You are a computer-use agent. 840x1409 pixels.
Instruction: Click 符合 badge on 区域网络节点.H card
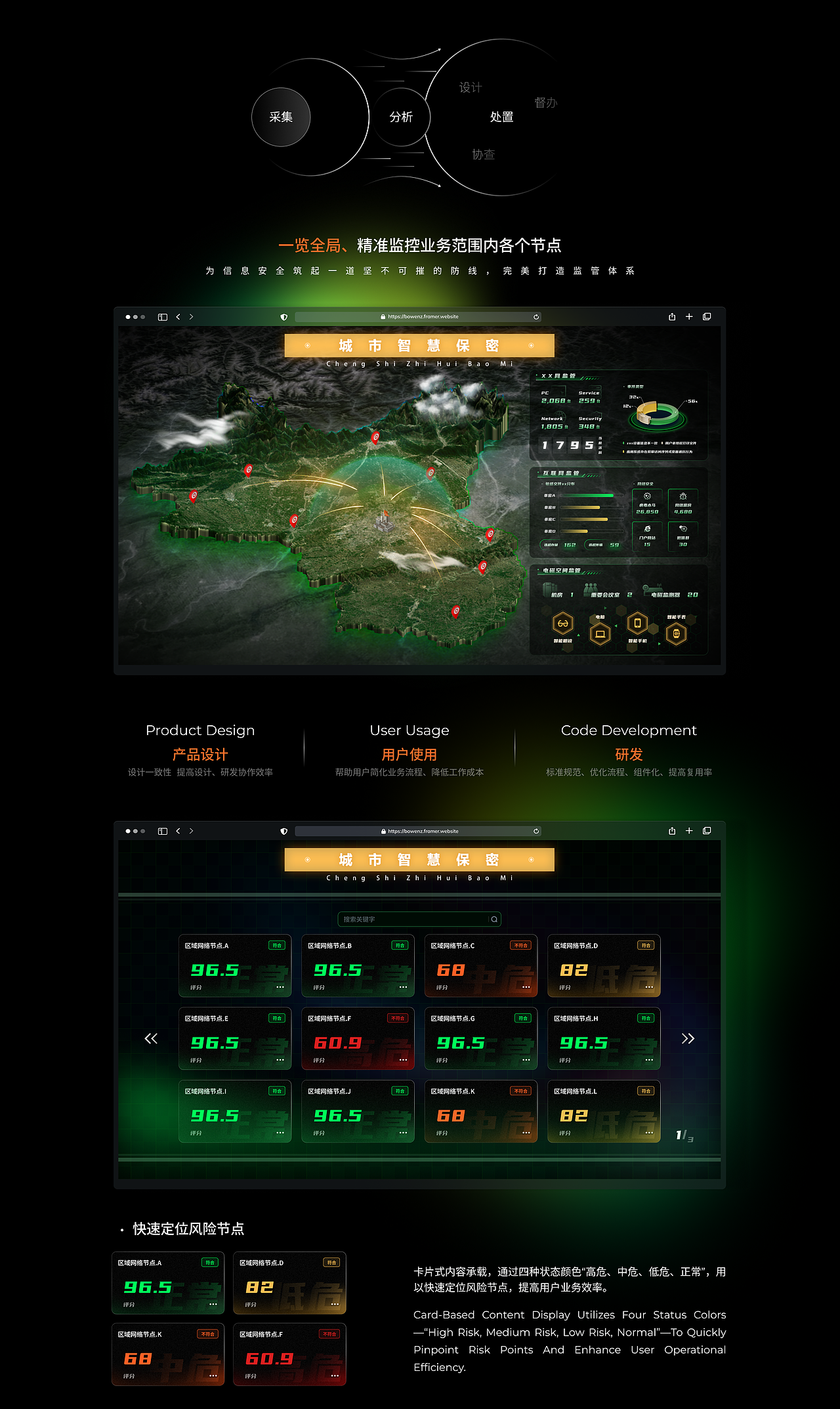(x=646, y=1019)
